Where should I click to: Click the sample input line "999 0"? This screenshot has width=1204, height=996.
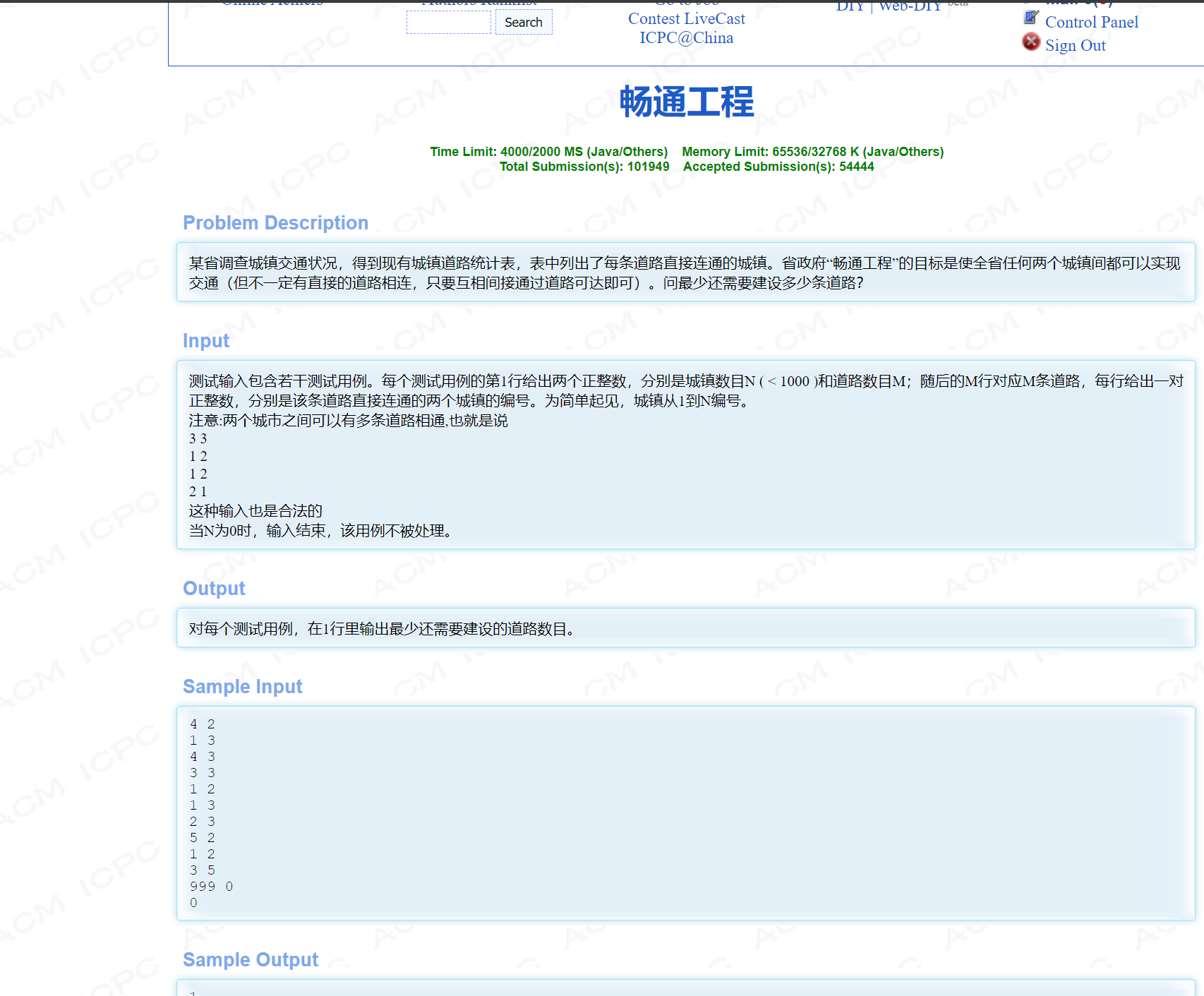[211, 887]
